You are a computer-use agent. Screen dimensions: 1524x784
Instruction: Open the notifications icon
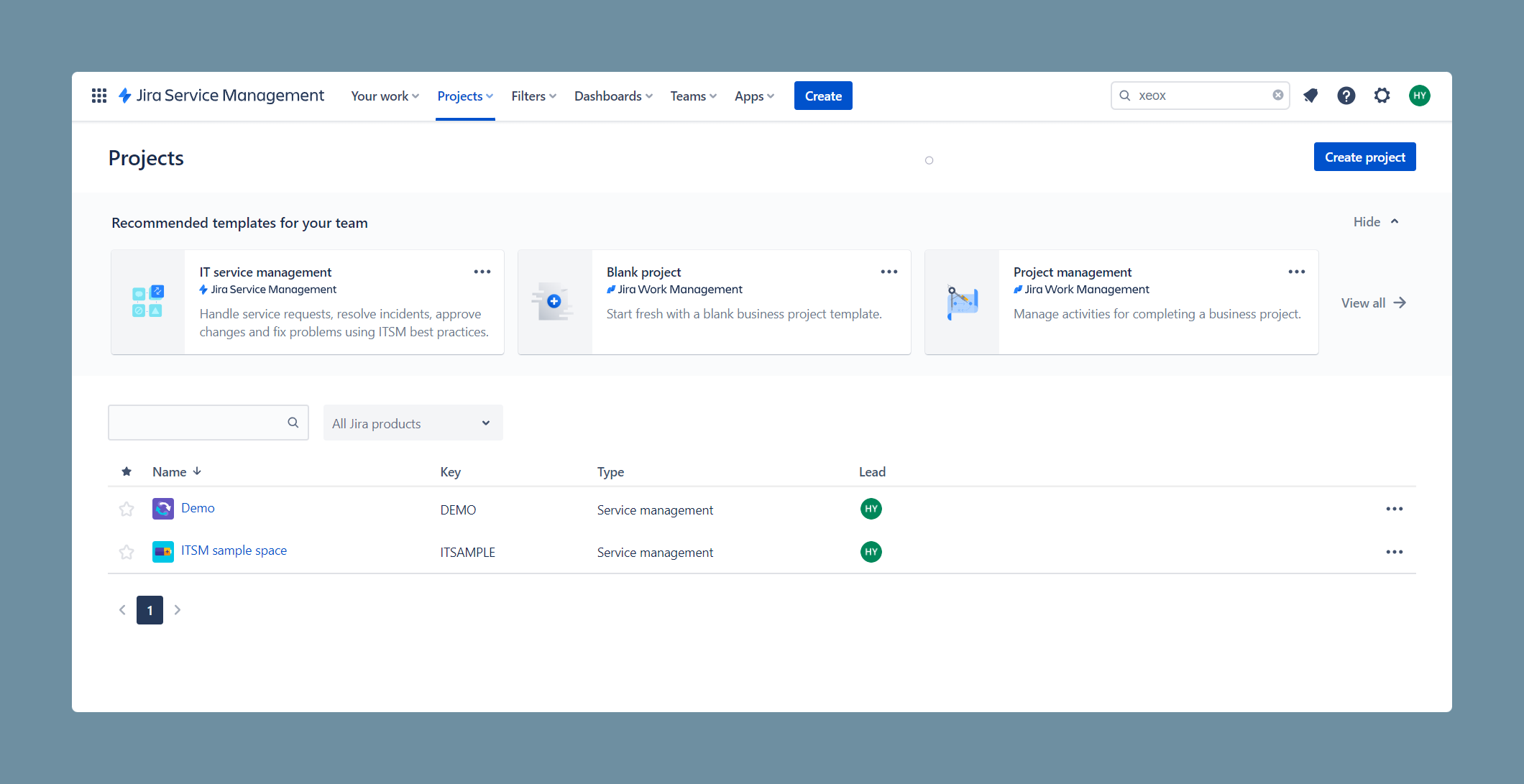click(x=1310, y=96)
